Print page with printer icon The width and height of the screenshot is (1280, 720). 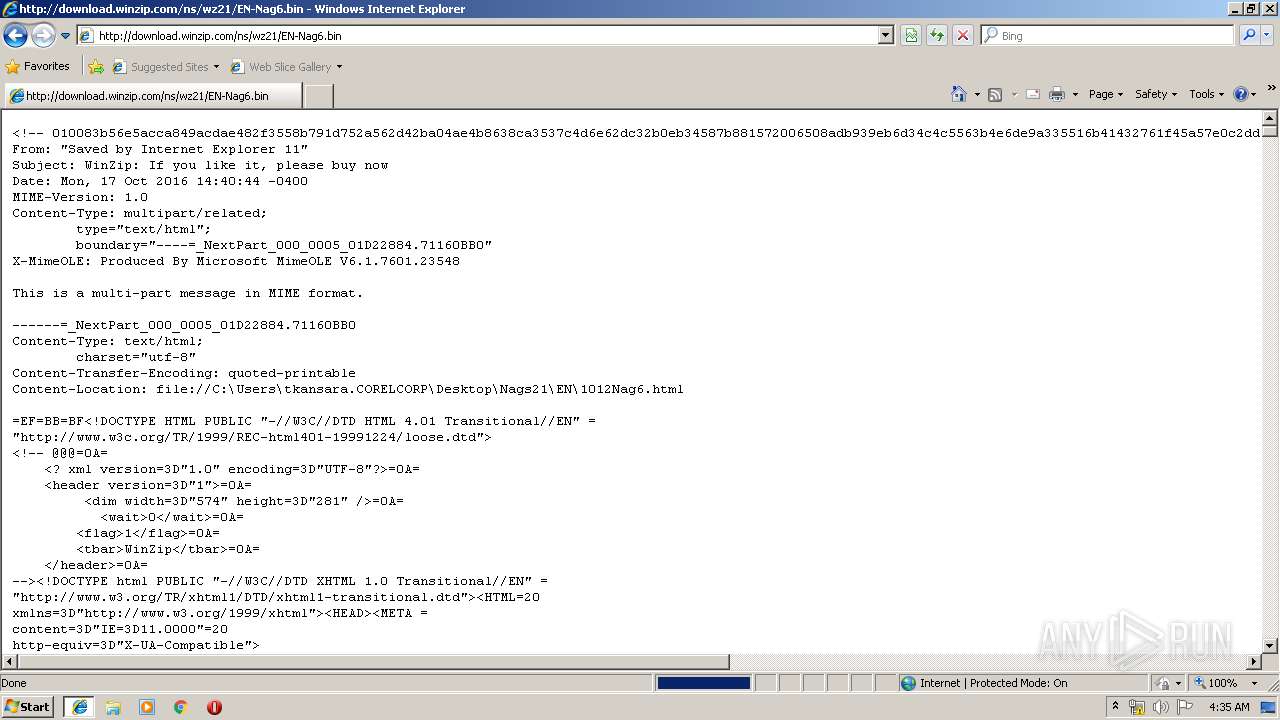click(x=1057, y=94)
